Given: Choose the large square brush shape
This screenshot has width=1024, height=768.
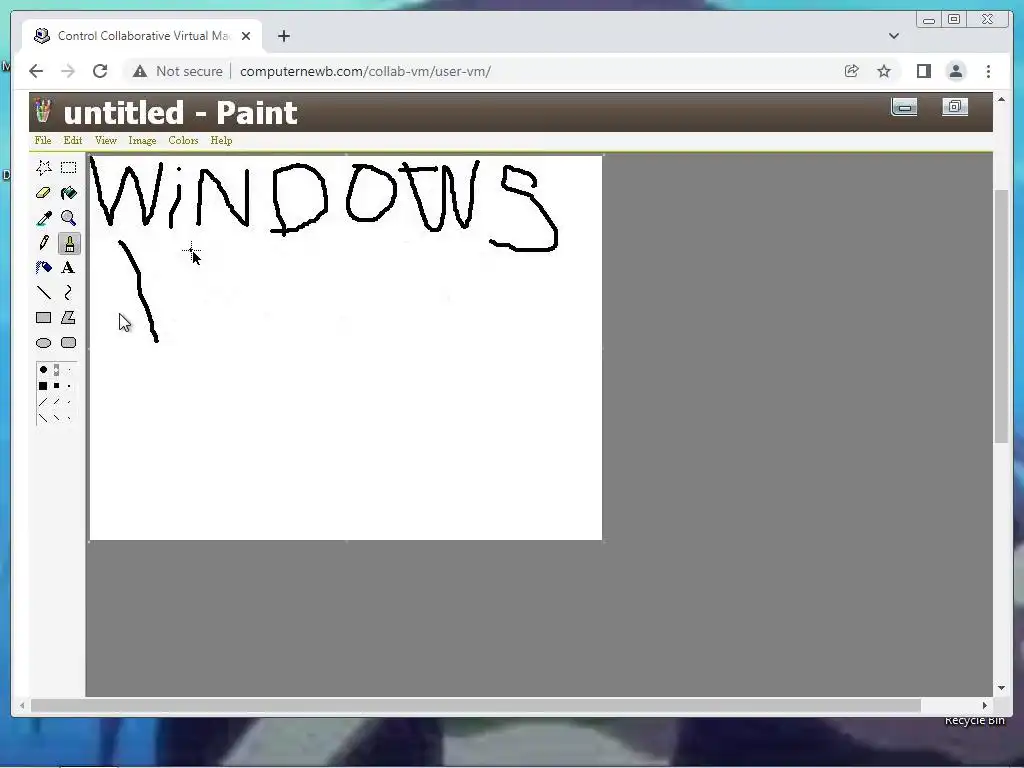Looking at the screenshot, I should [43, 386].
